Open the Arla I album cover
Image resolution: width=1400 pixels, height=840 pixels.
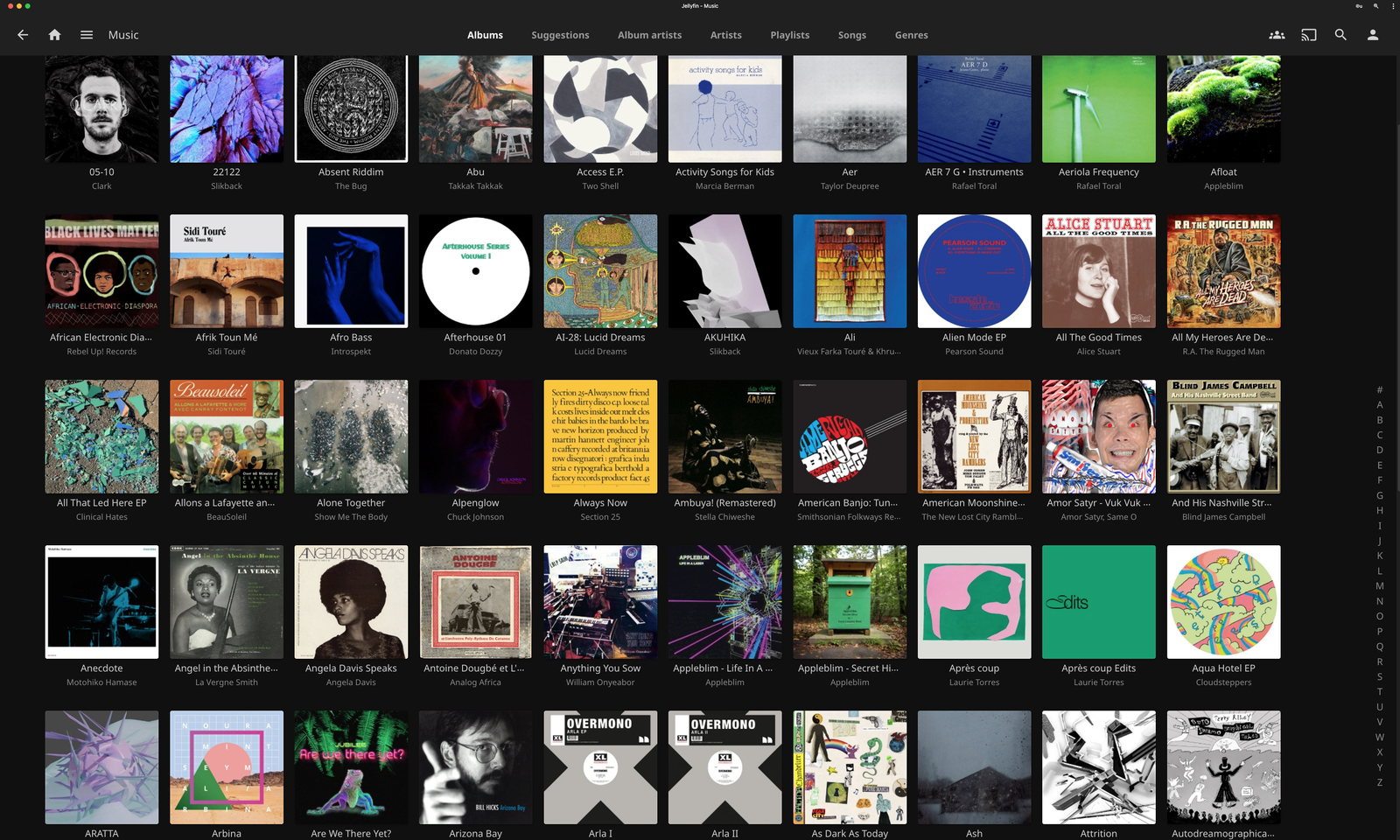click(x=600, y=767)
